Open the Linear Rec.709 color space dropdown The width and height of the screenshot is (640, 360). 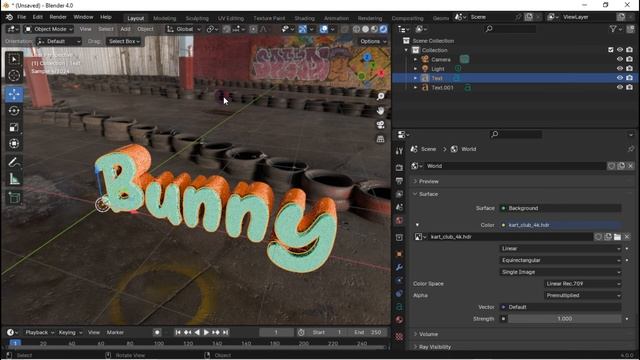coord(583,284)
